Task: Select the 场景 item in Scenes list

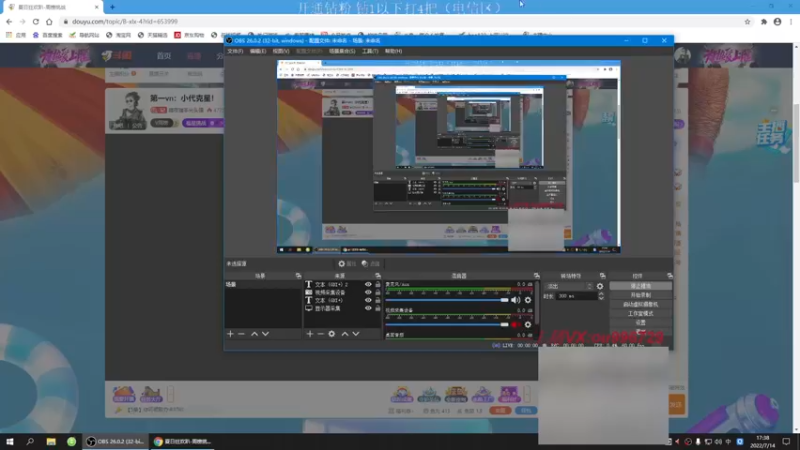Action: tap(263, 284)
